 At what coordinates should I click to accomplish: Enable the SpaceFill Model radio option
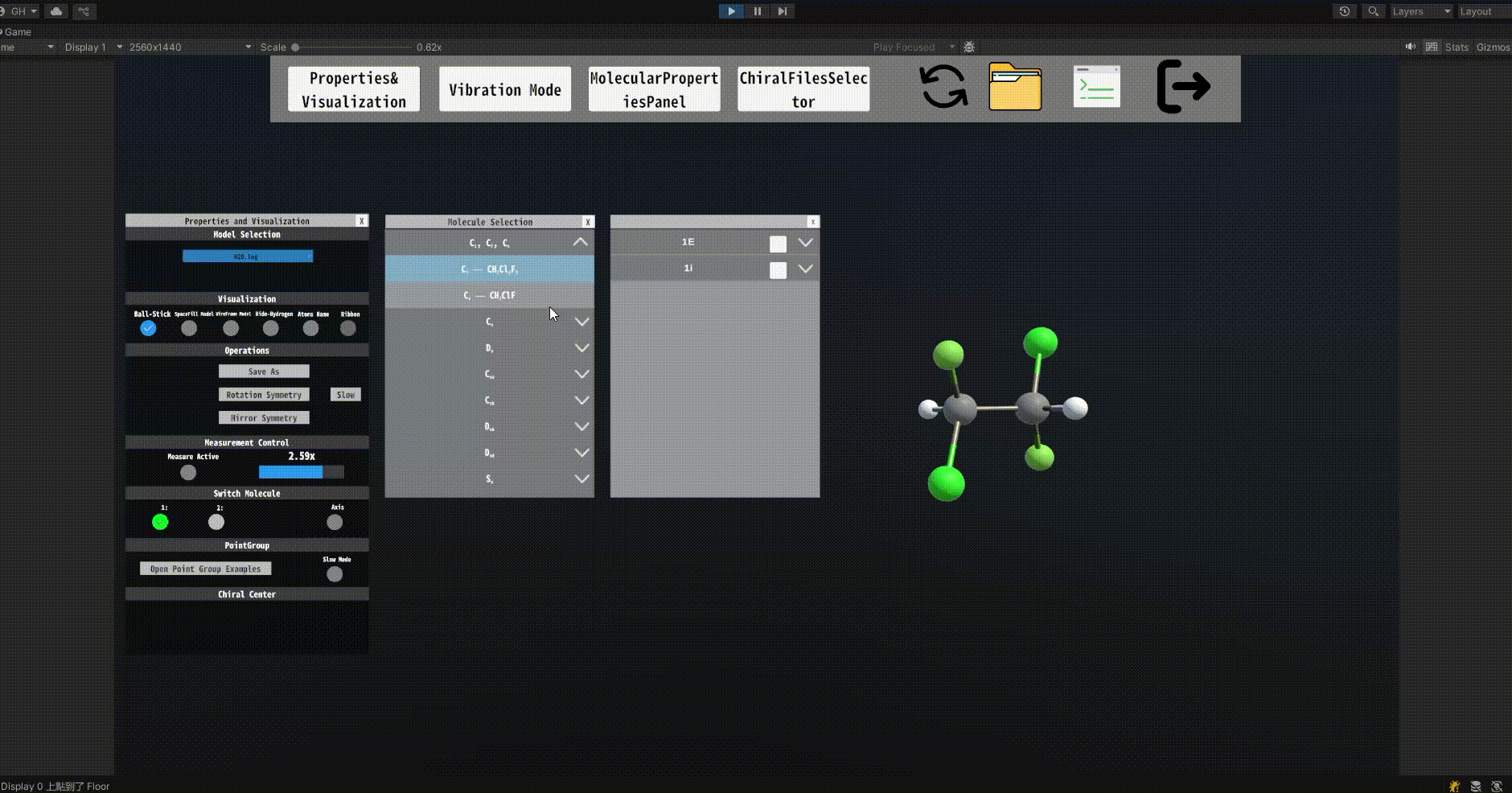pos(189,328)
